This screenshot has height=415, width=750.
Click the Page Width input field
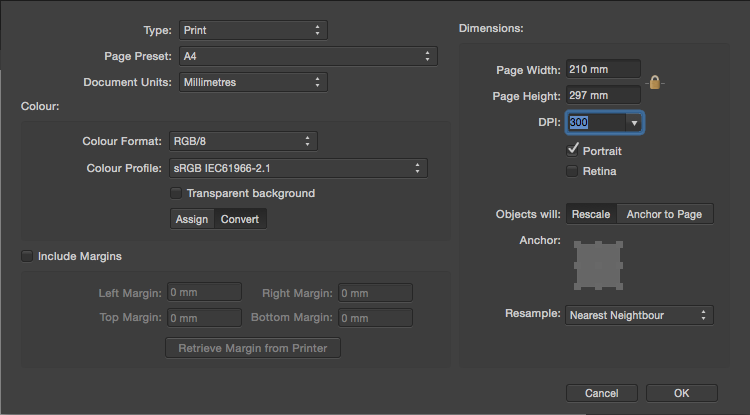click(603, 69)
